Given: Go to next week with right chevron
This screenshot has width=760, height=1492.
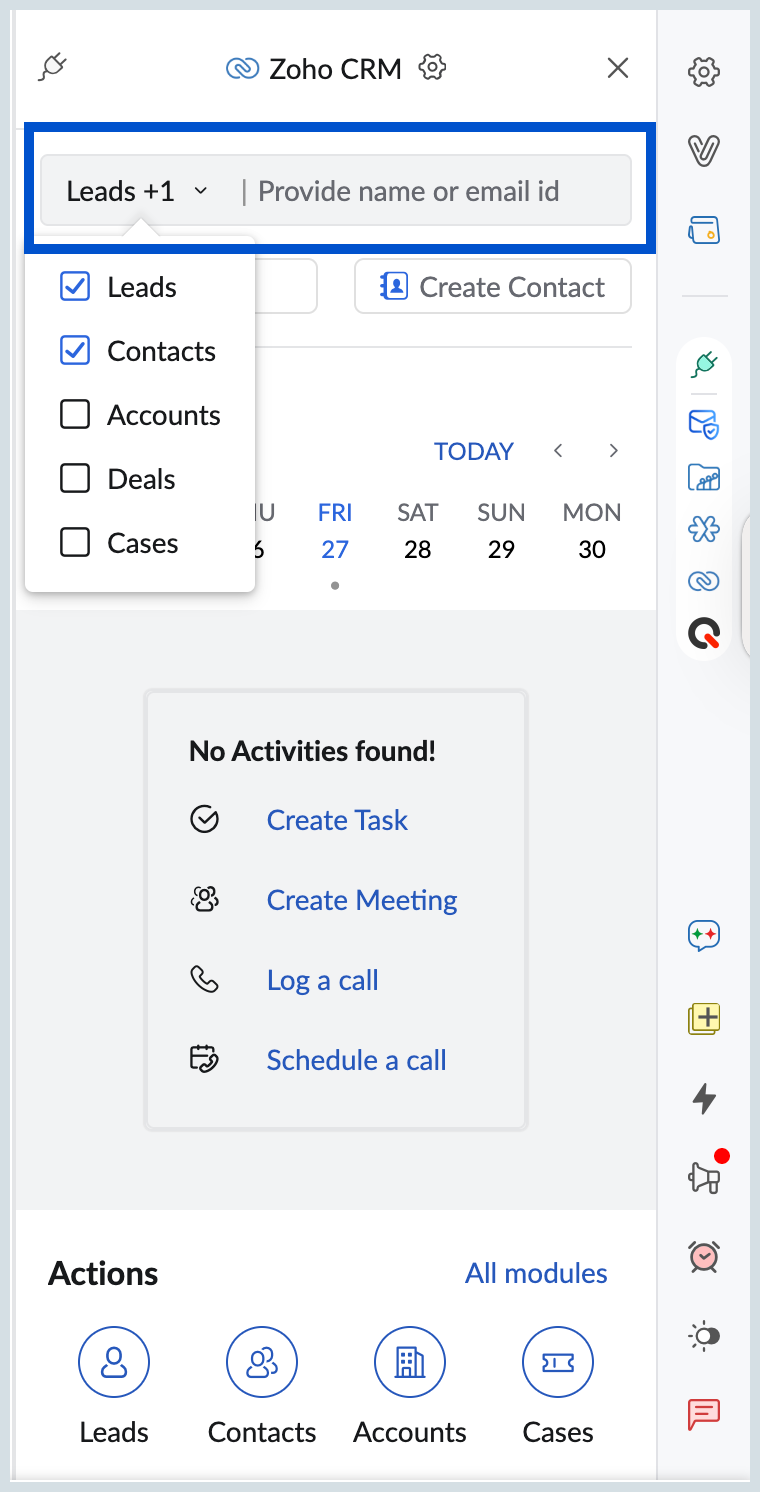Looking at the screenshot, I should point(614,451).
